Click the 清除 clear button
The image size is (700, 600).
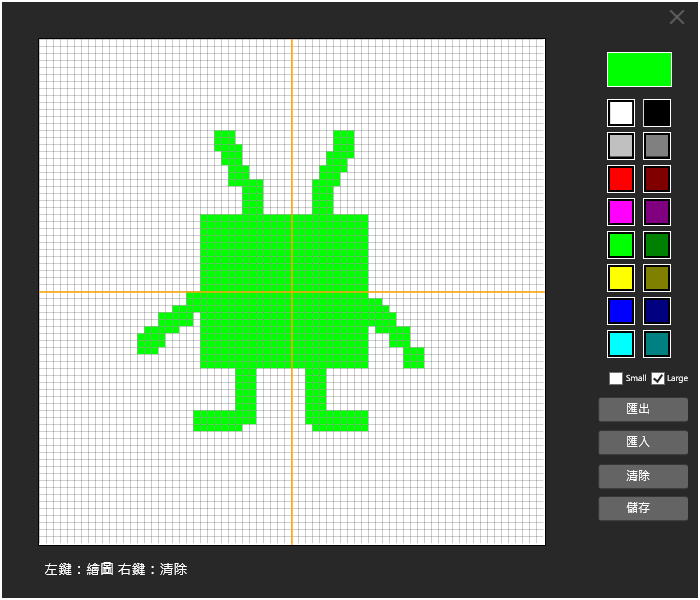click(x=643, y=476)
